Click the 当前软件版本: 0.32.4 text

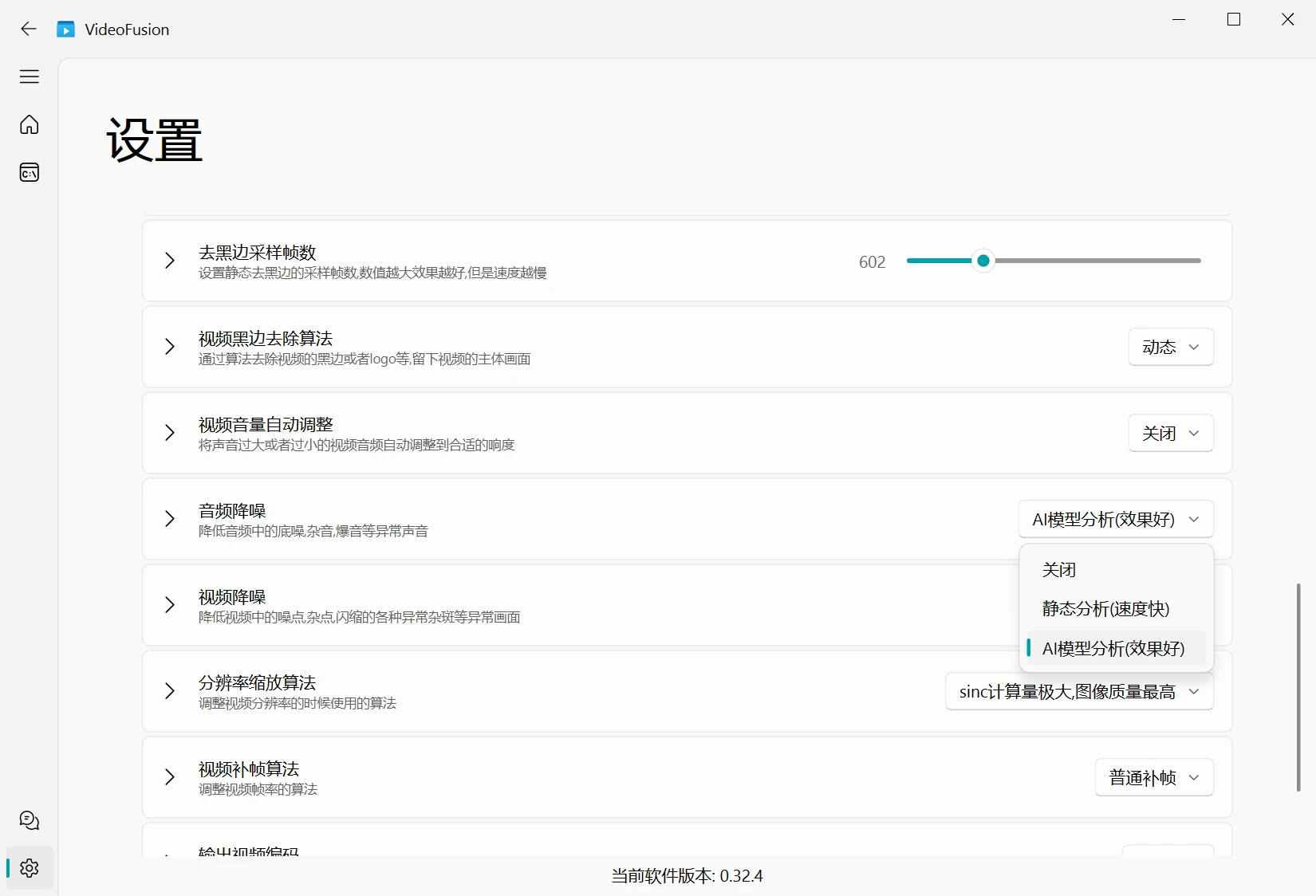[x=687, y=875]
